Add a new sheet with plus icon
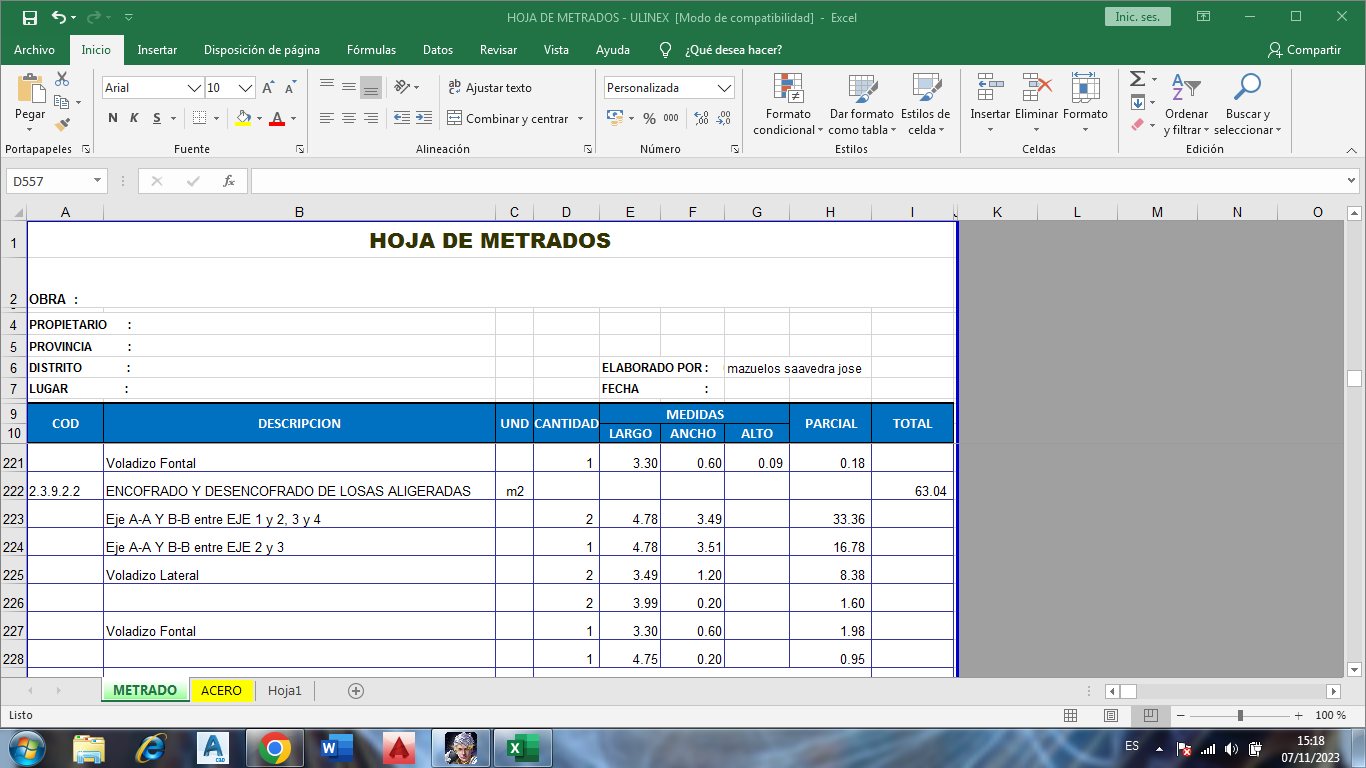The image size is (1366, 768). (x=356, y=690)
